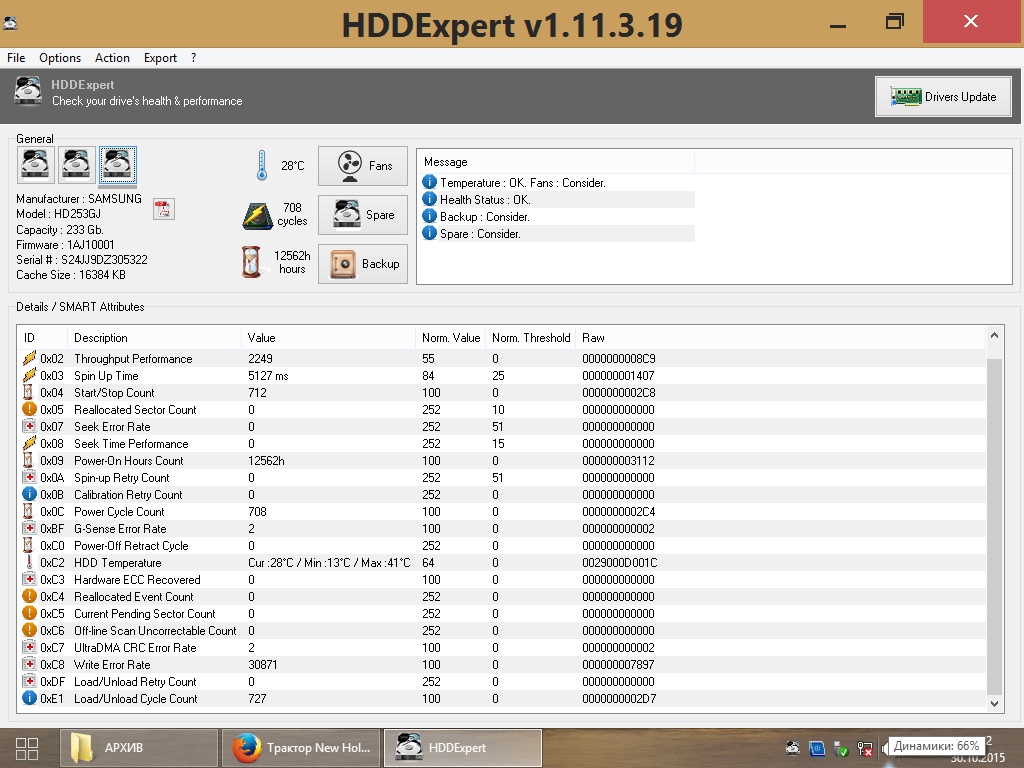Screen dimensions: 1024x768
Task: Click SMART table scroll down arrow
Action: pyautogui.click(x=994, y=703)
